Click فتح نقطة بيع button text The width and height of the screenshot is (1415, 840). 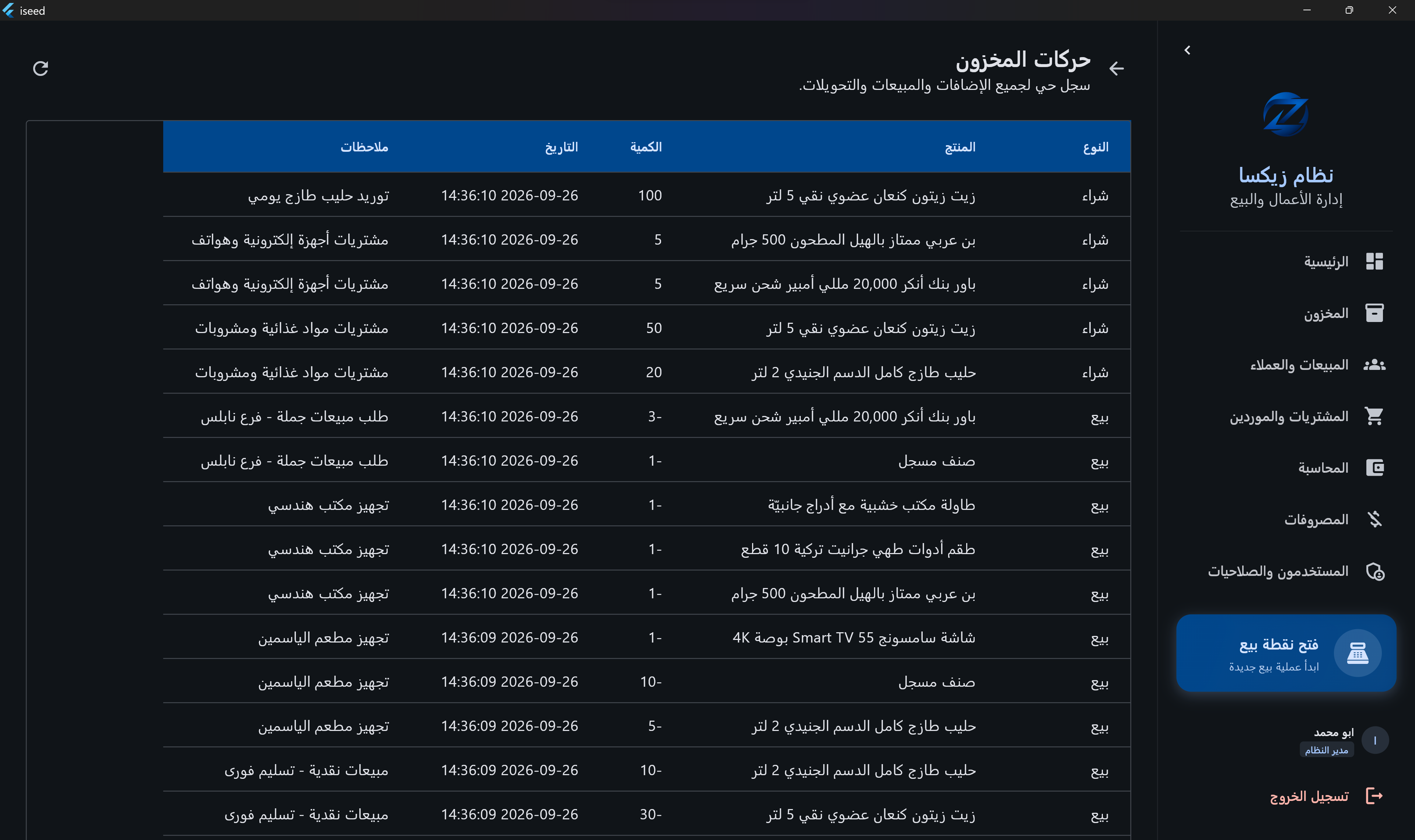(1279, 644)
